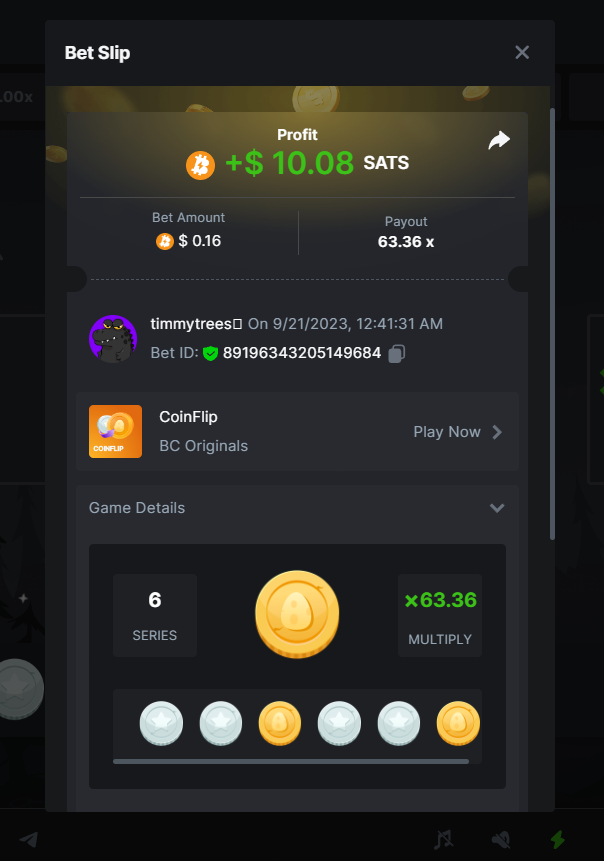Click the Bitcoin icon next to profit amount
Viewport: 604px width, 861px height.
click(x=200, y=165)
